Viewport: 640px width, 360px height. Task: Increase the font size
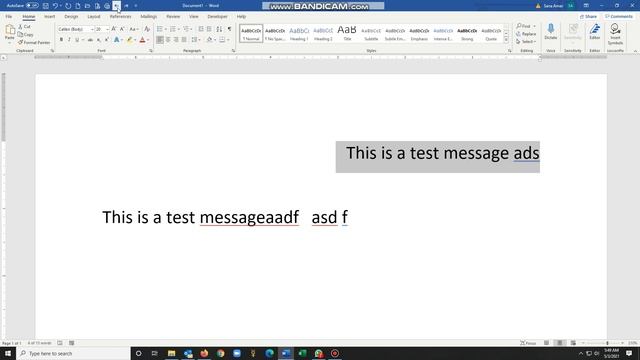click(x=114, y=29)
